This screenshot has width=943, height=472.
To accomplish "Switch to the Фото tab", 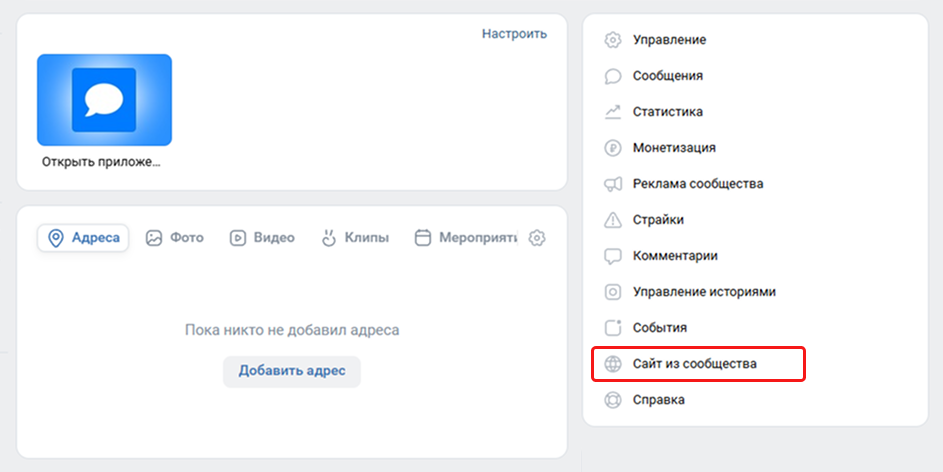I will 175,238.
